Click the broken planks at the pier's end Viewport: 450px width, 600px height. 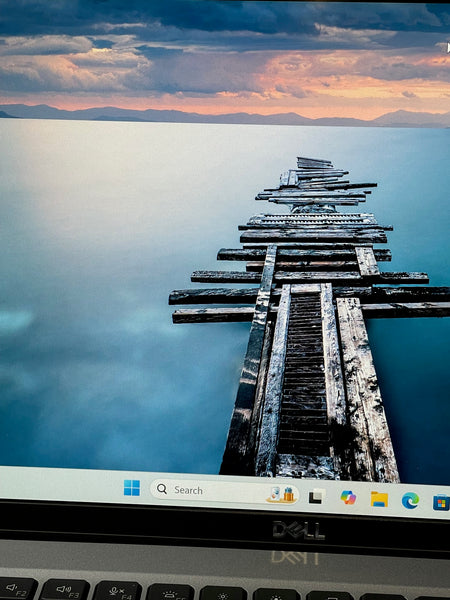pos(317,184)
